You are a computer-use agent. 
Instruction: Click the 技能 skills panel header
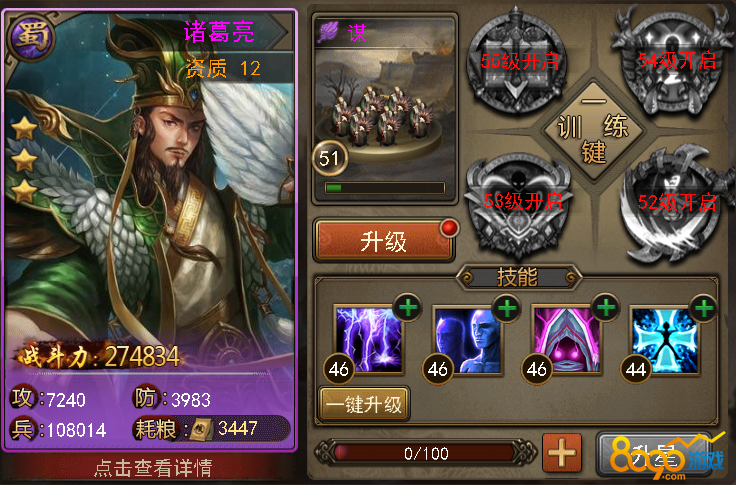[518, 277]
